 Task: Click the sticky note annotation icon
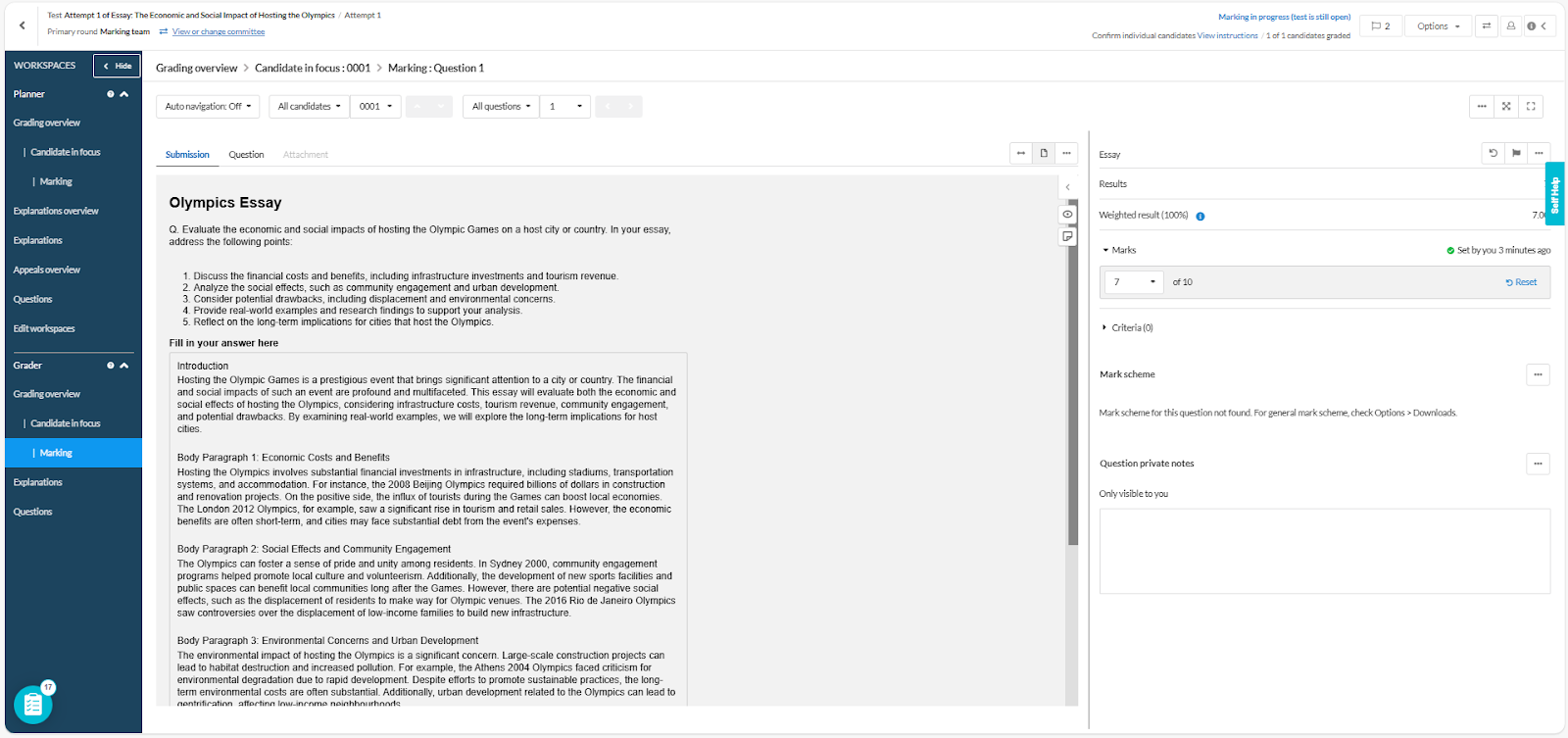click(x=1068, y=236)
